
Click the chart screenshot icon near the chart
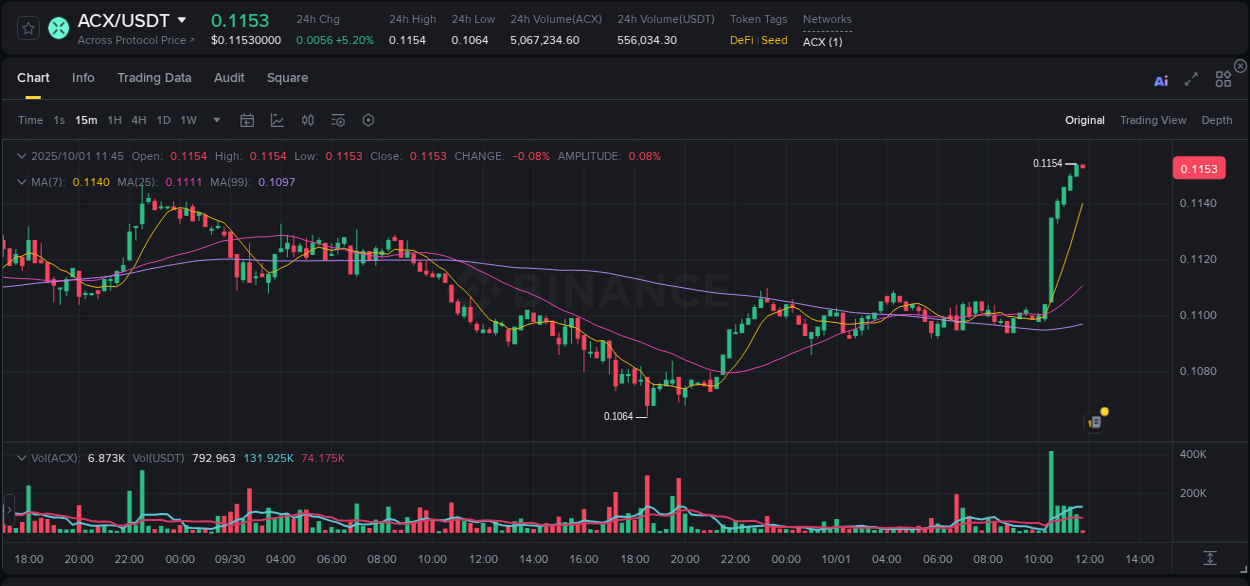[1092, 421]
